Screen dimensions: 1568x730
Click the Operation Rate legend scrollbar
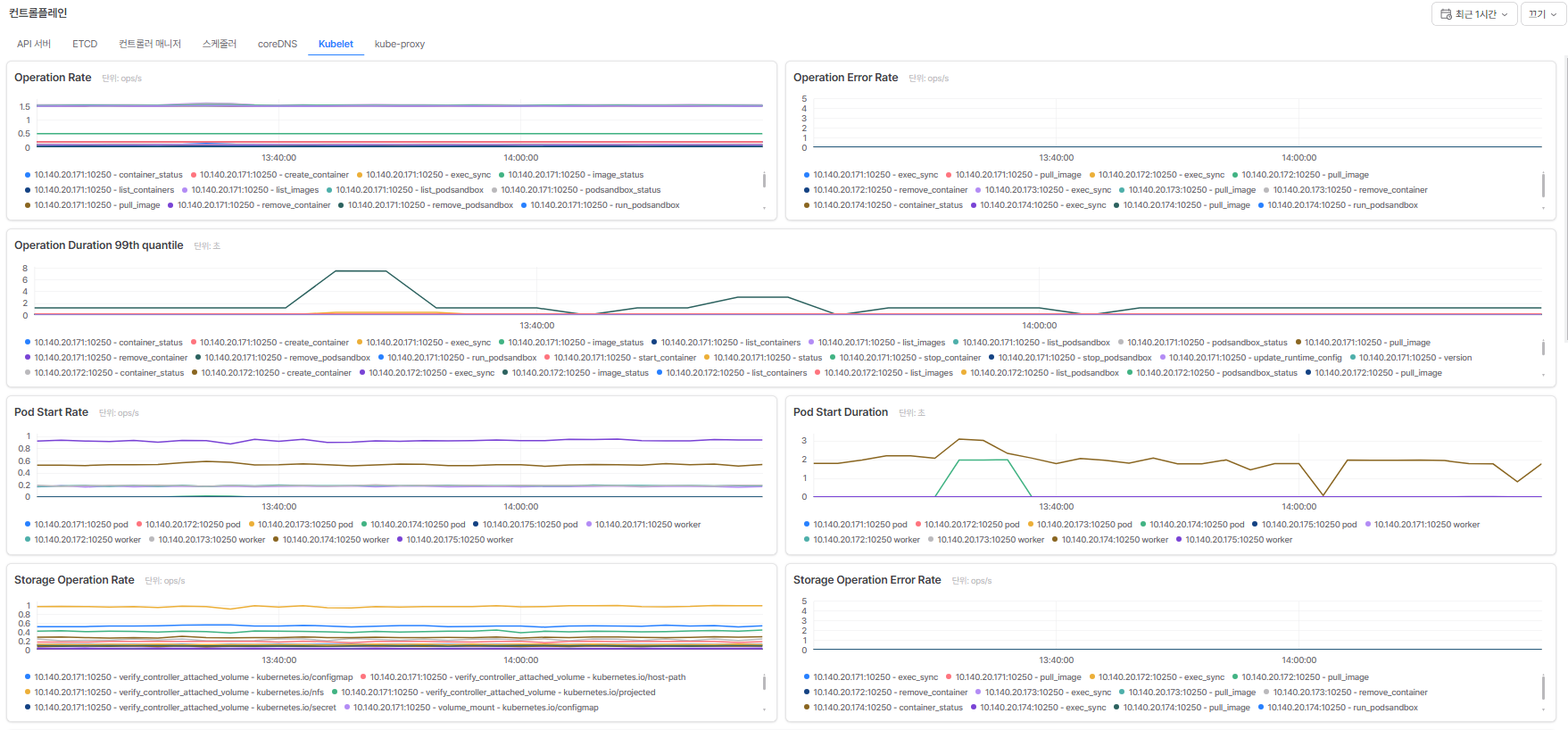coord(764,180)
